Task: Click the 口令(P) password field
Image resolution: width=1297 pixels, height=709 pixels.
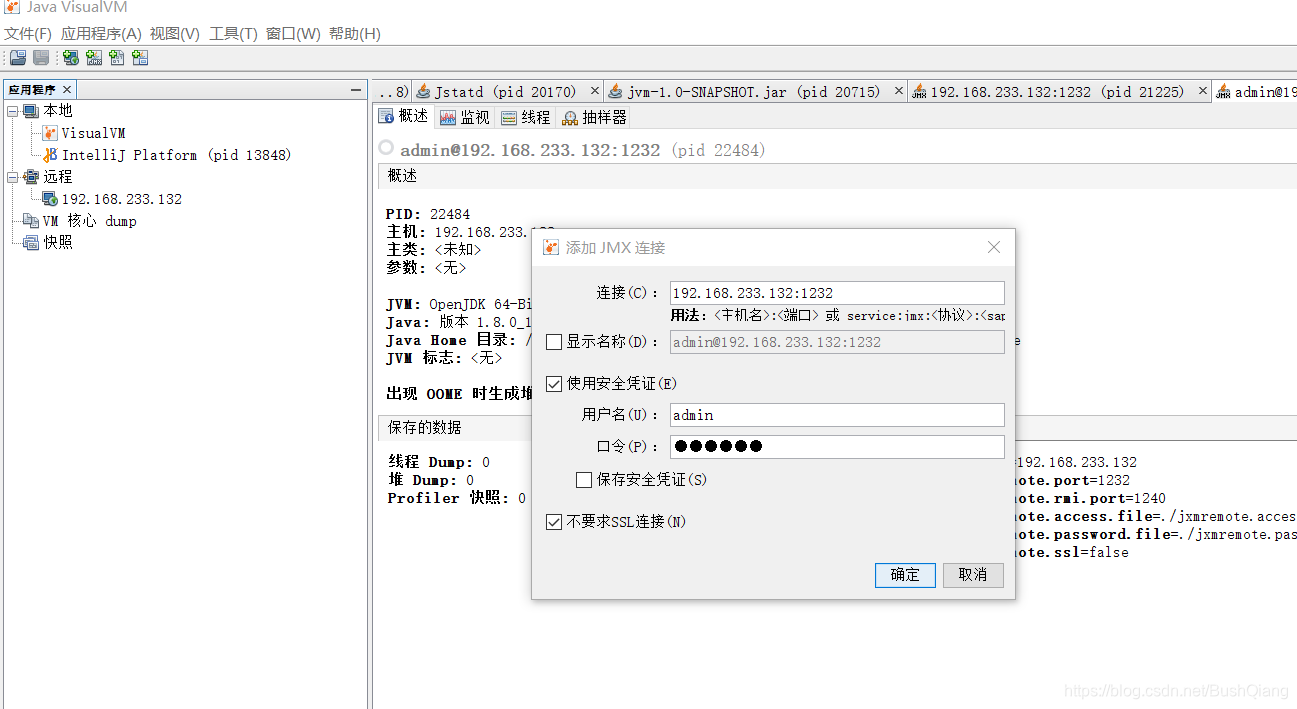Action: (837, 447)
